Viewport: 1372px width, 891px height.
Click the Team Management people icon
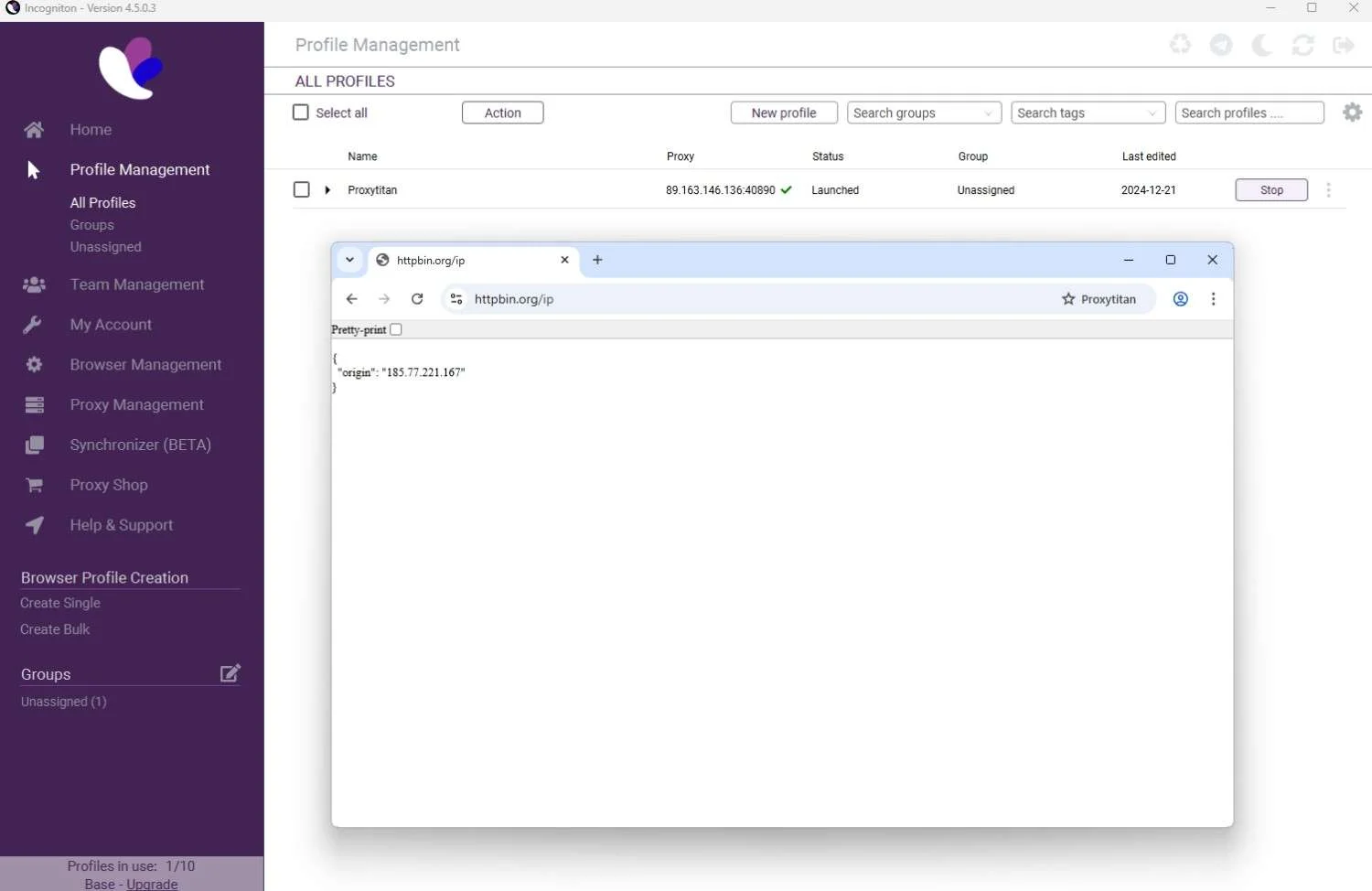(34, 284)
